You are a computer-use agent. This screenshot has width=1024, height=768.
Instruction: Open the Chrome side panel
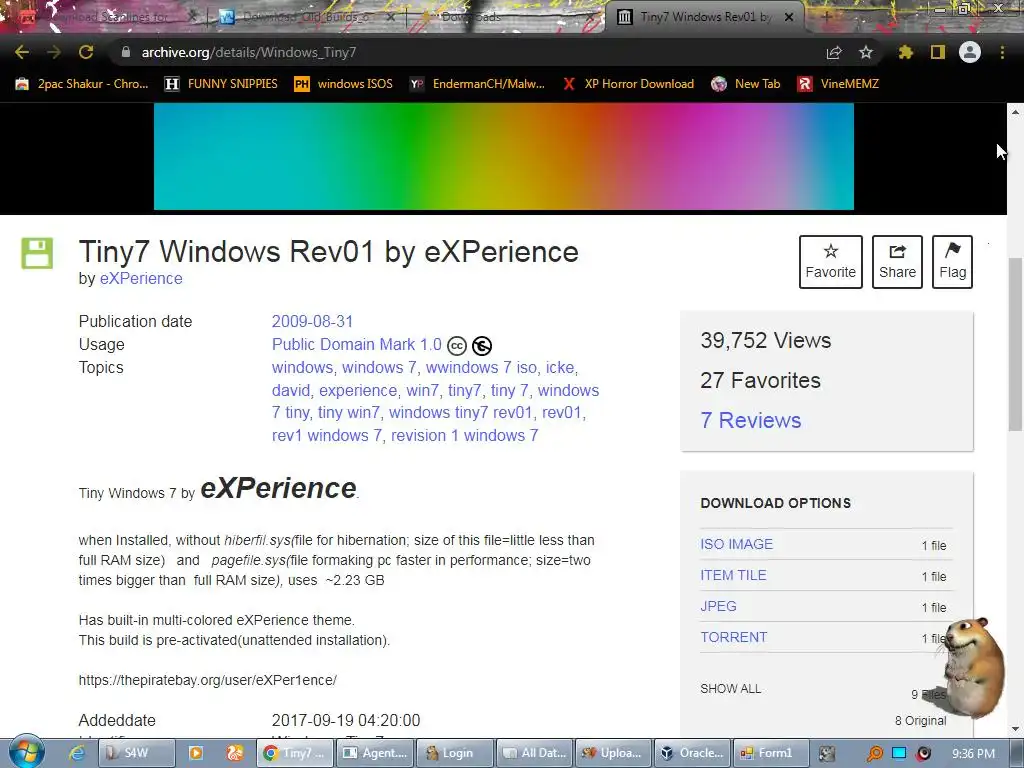coord(938,52)
